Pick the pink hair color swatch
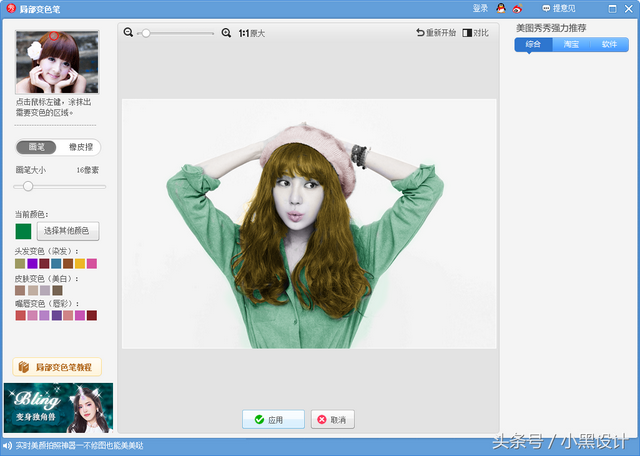Screen dimensions: 640x456 (92, 263)
